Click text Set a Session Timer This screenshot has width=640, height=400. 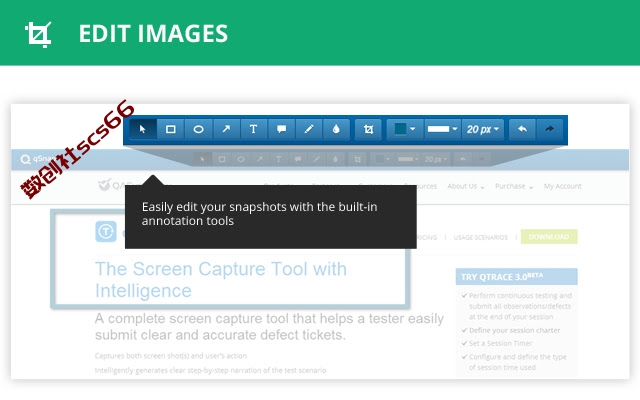coord(500,343)
